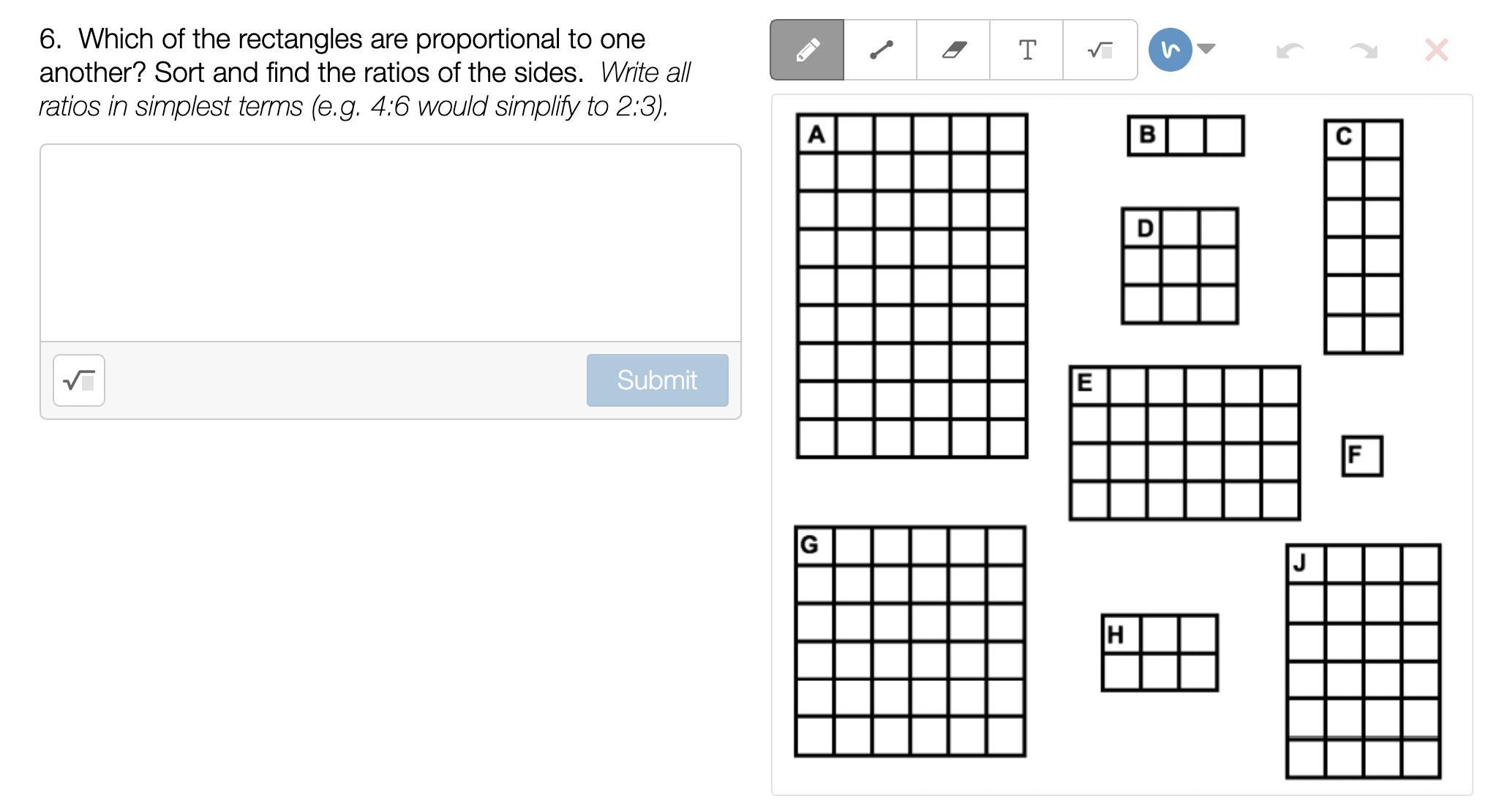Viewport: 1491px width, 812px height.
Task: Click the undo arrow
Action: pyautogui.click(x=1290, y=50)
